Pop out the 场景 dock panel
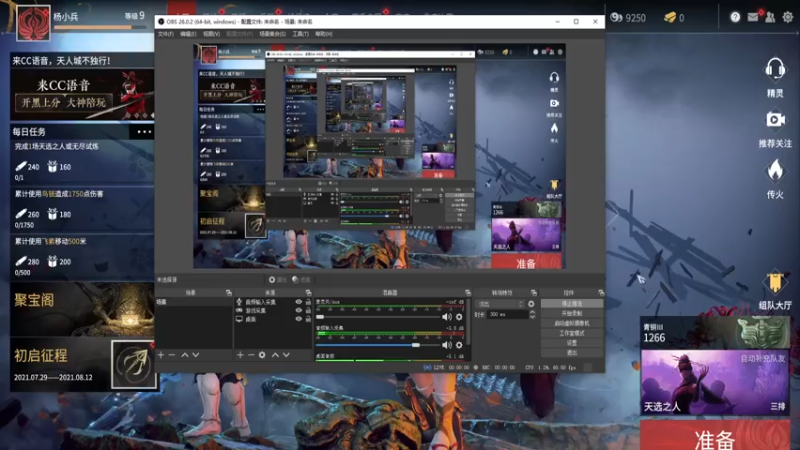 coord(229,292)
